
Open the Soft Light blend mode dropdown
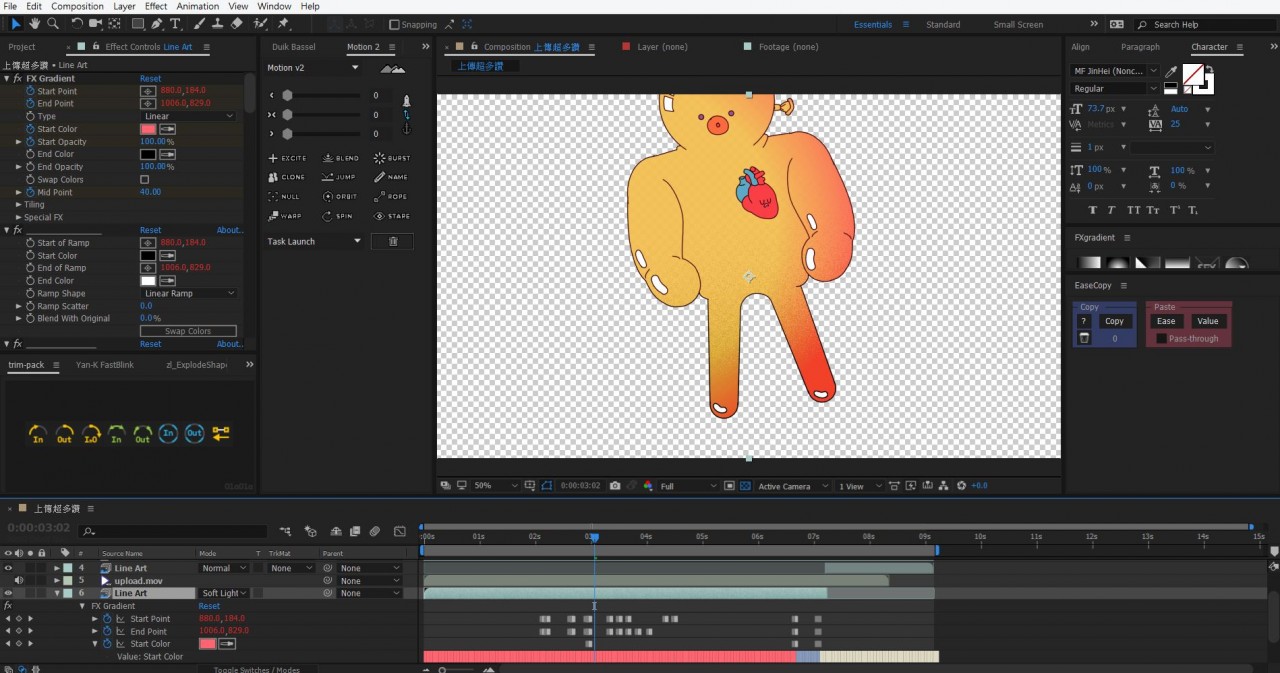click(224, 593)
